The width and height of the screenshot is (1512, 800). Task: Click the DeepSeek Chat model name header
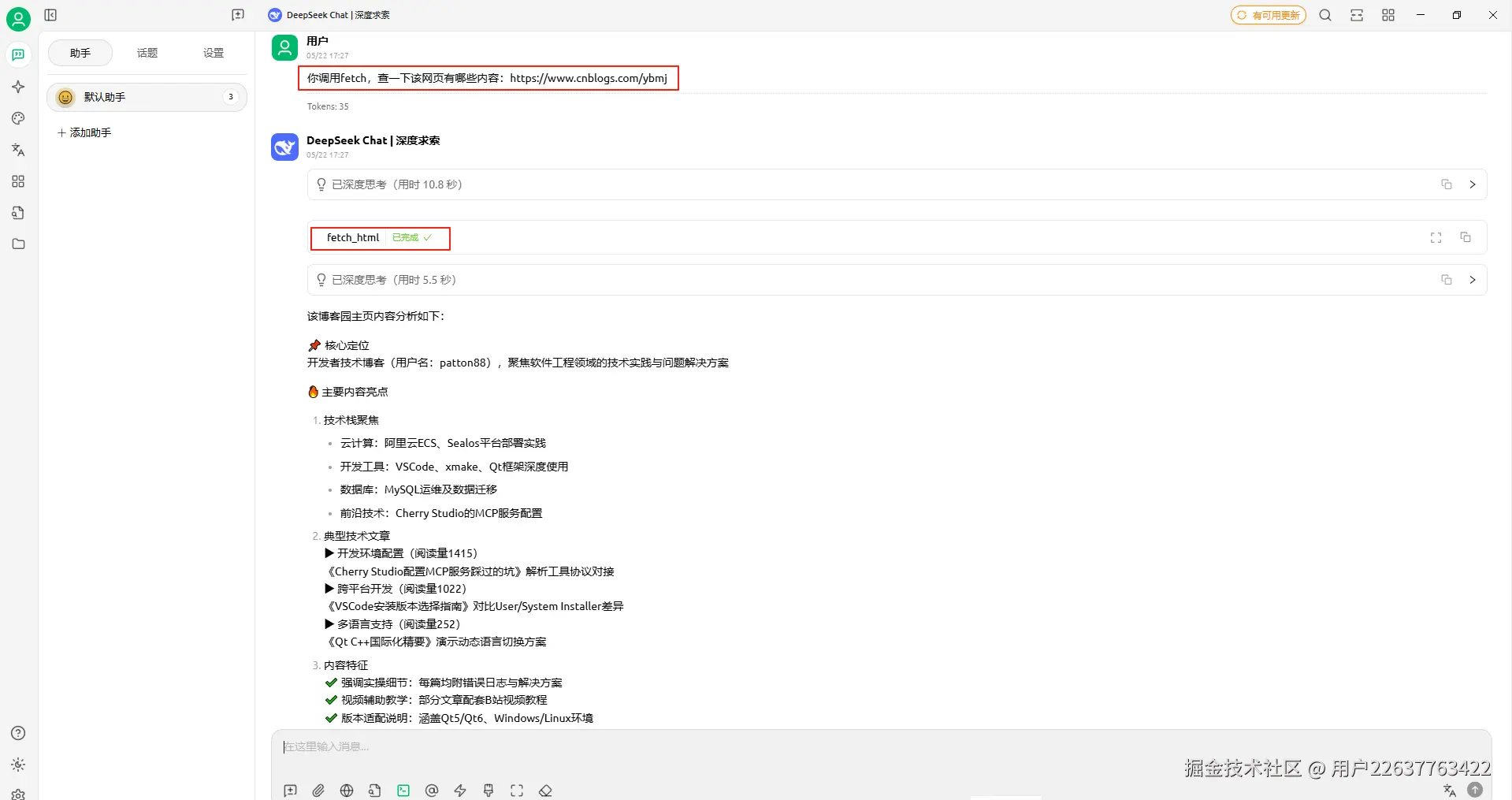coord(373,140)
